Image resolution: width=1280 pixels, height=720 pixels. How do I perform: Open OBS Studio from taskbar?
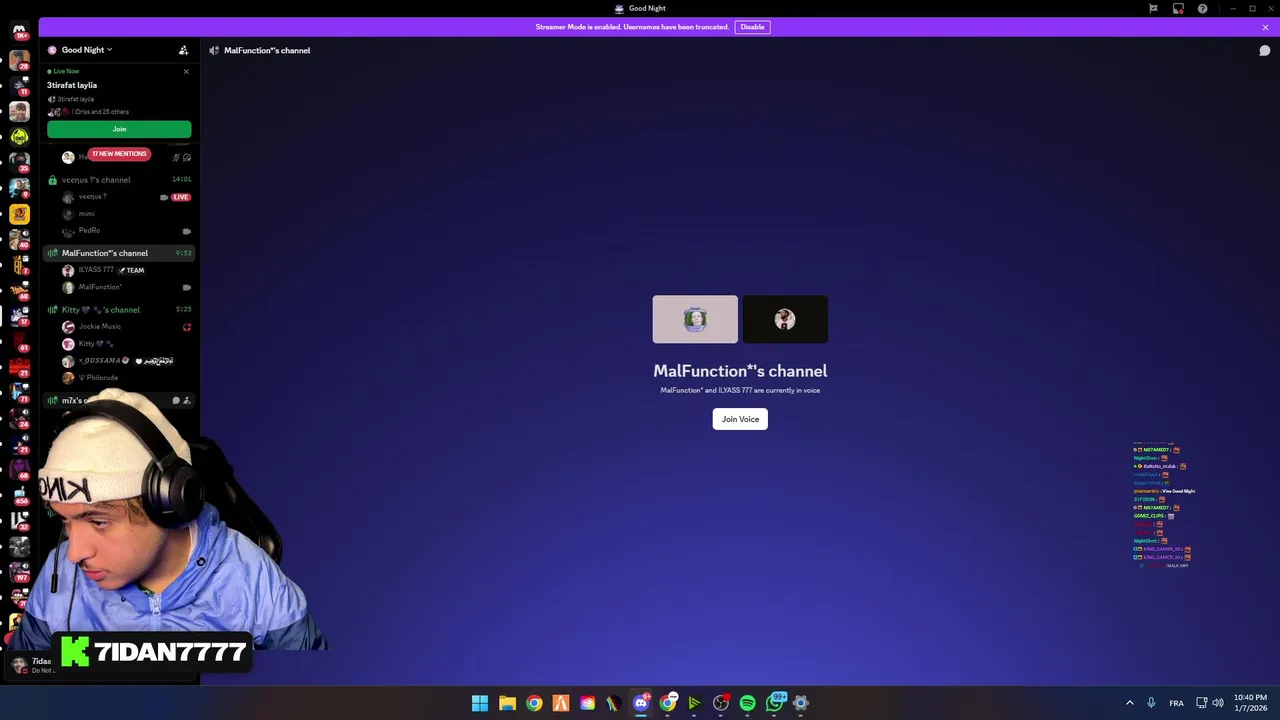pos(721,703)
